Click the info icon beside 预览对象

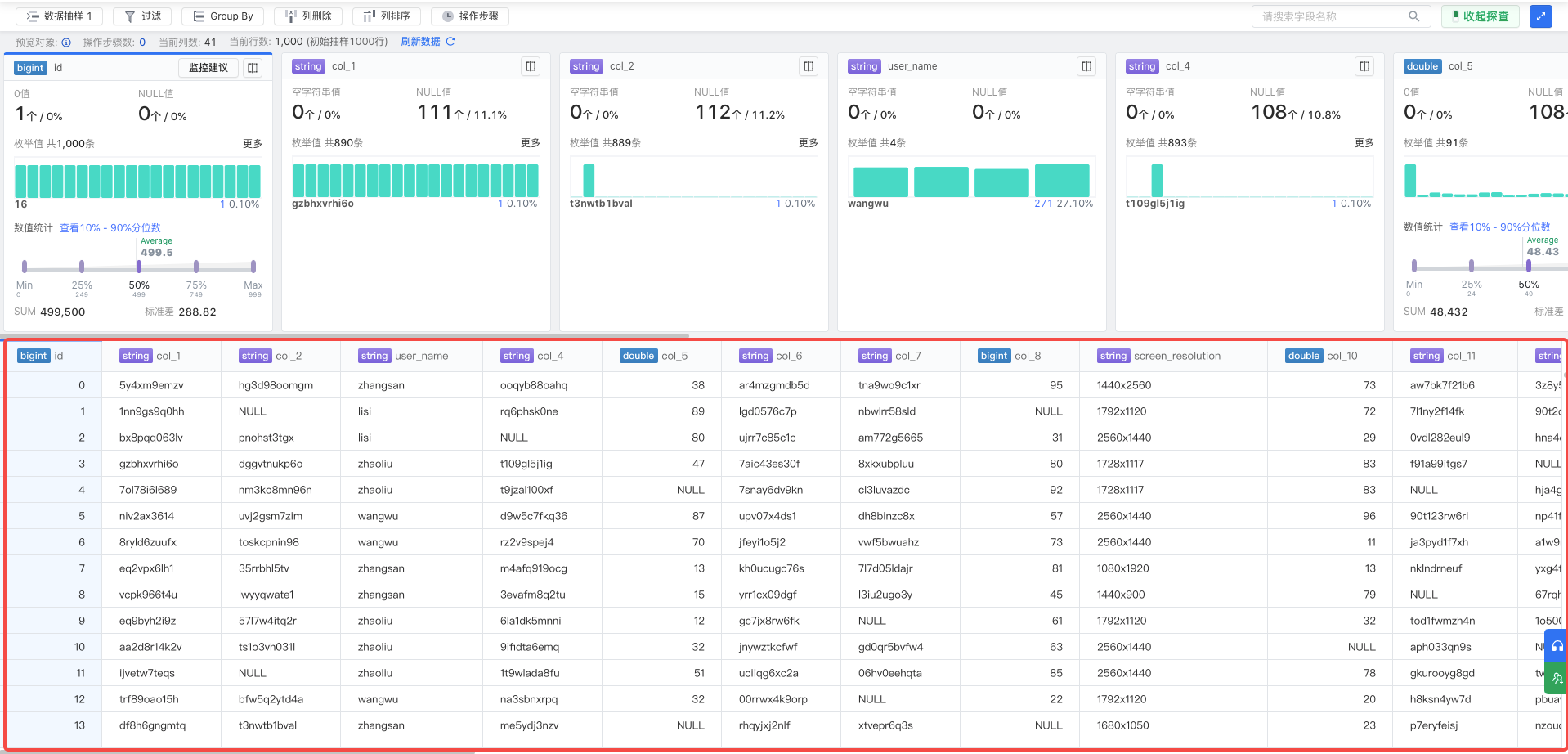66,43
